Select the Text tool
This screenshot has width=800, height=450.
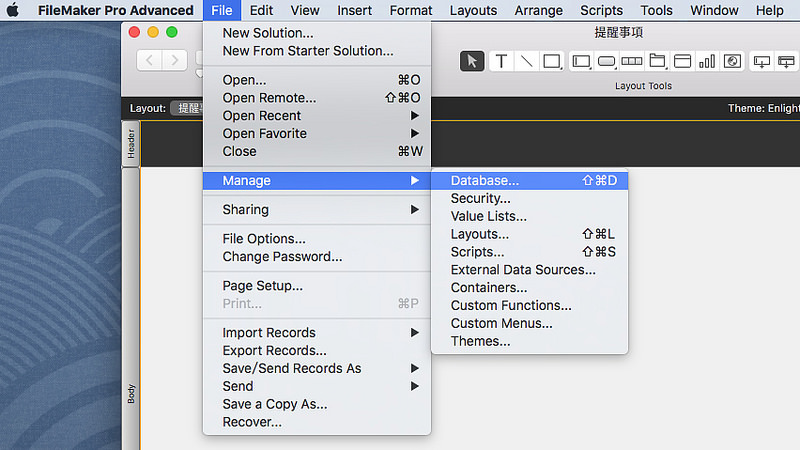pos(501,61)
